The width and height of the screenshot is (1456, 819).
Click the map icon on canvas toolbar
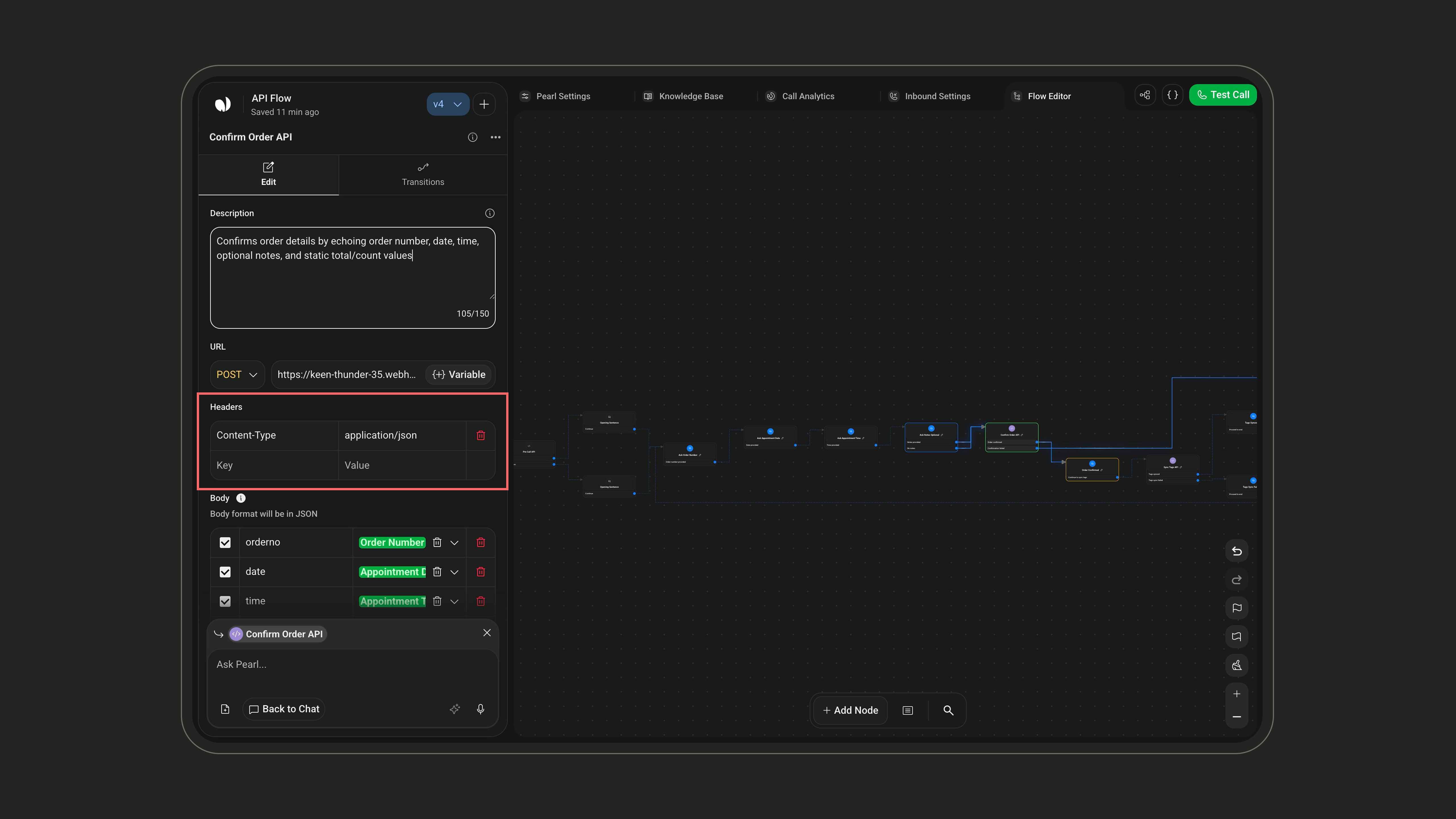pyautogui.click(x=1237, y=637)
